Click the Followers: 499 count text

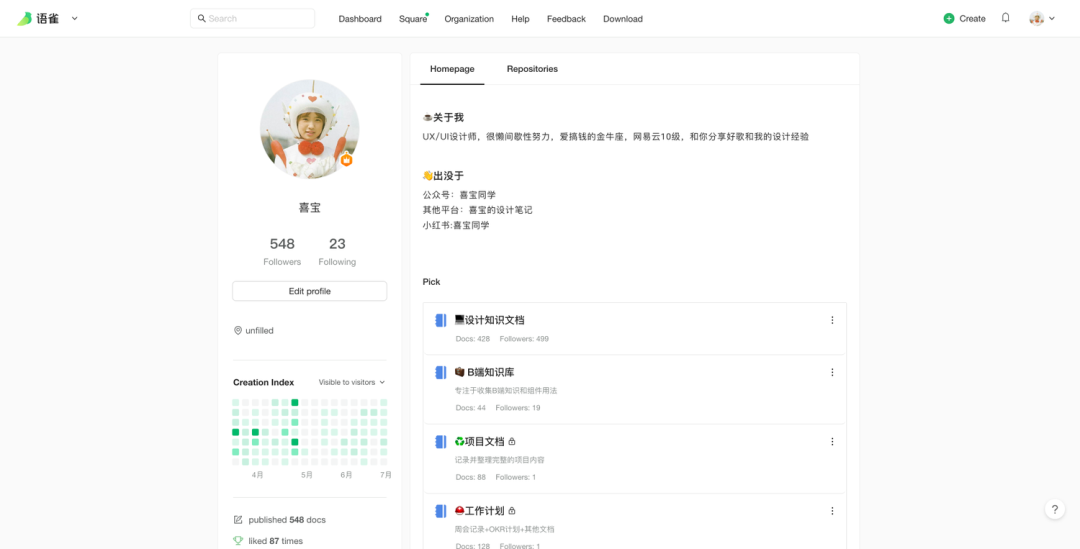point(524,339)
